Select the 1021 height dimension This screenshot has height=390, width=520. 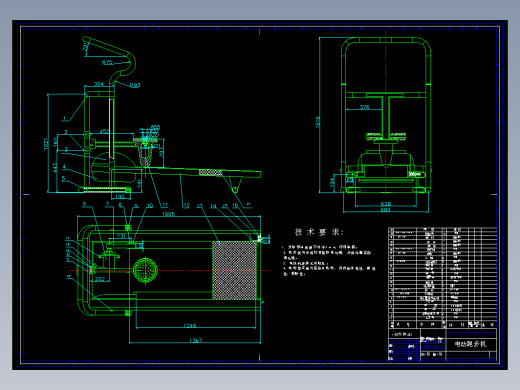pos(46,144)
